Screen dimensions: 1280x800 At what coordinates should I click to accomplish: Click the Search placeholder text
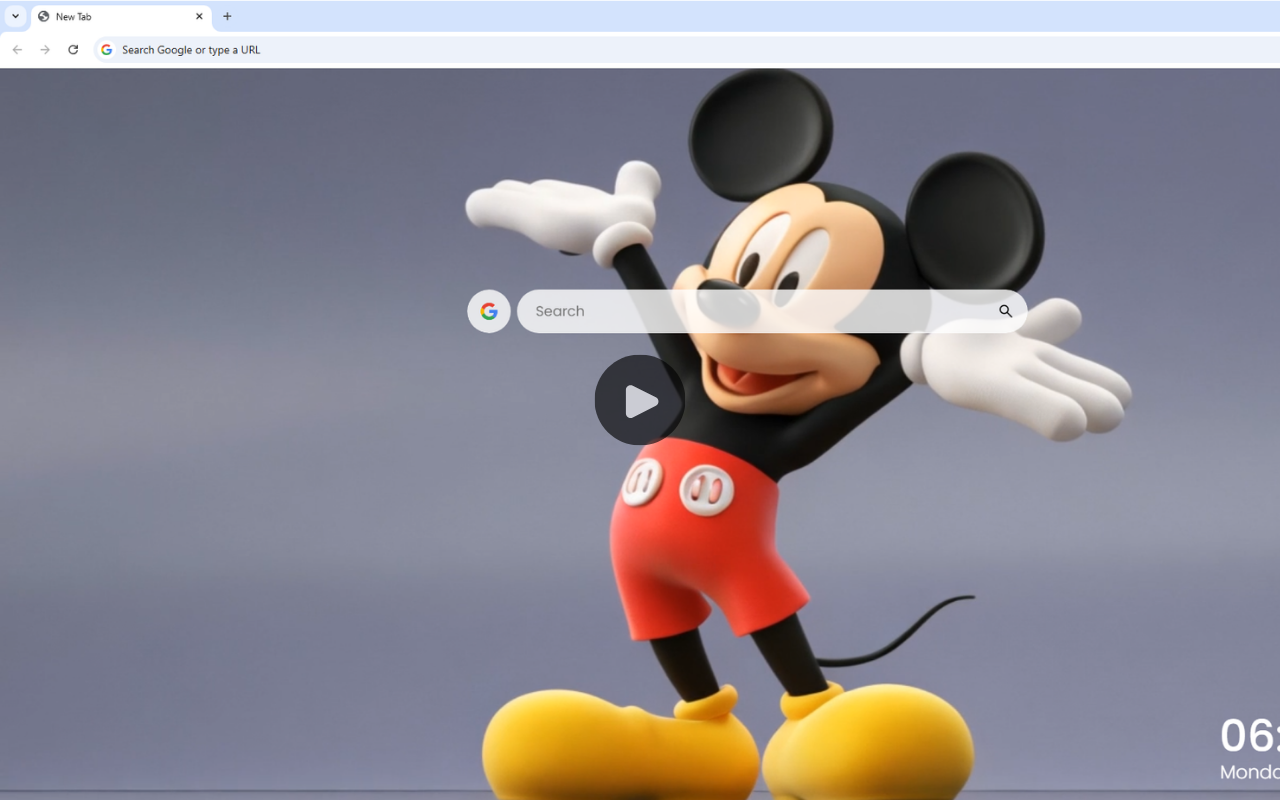[x=560, y=311]
